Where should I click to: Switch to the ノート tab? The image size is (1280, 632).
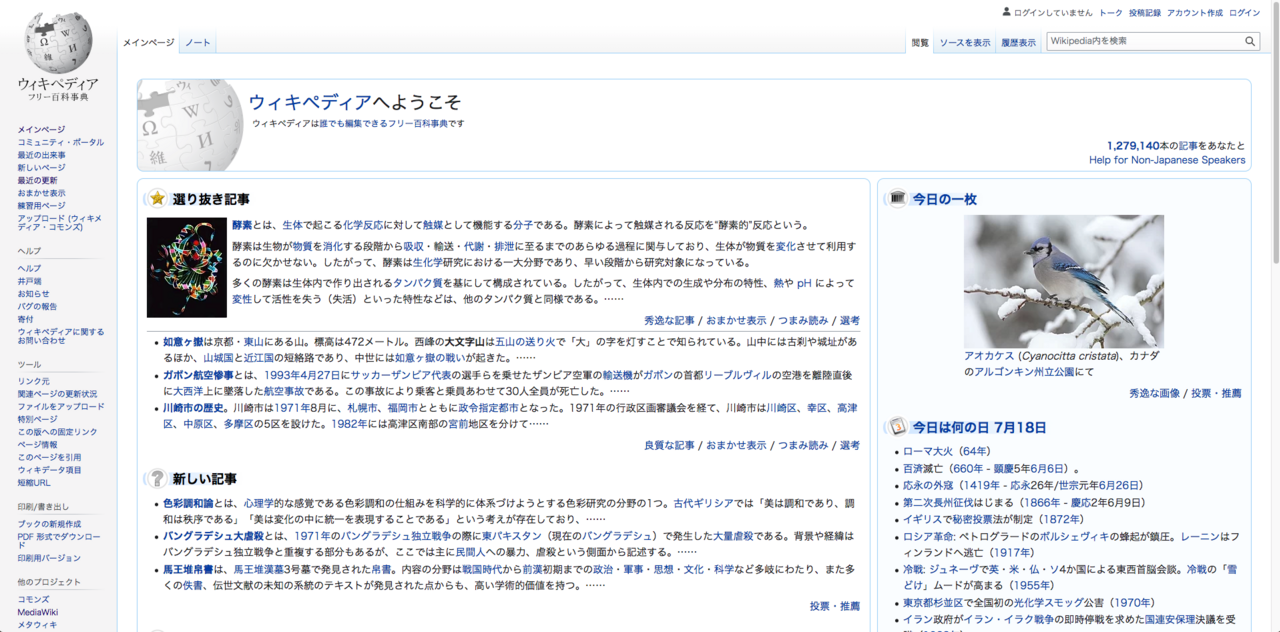pos(198,43)
